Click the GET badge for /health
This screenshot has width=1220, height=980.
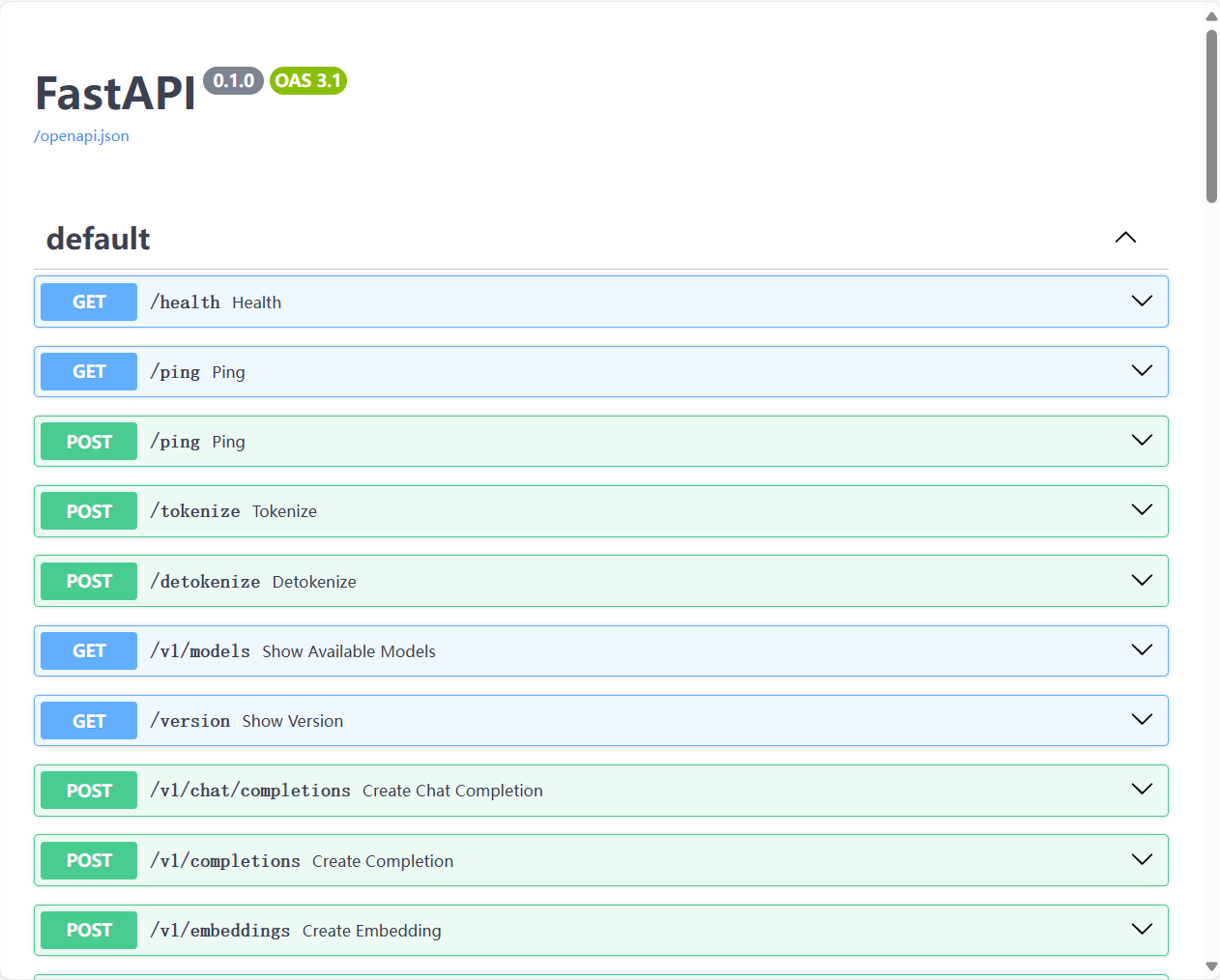pos(89,302)
